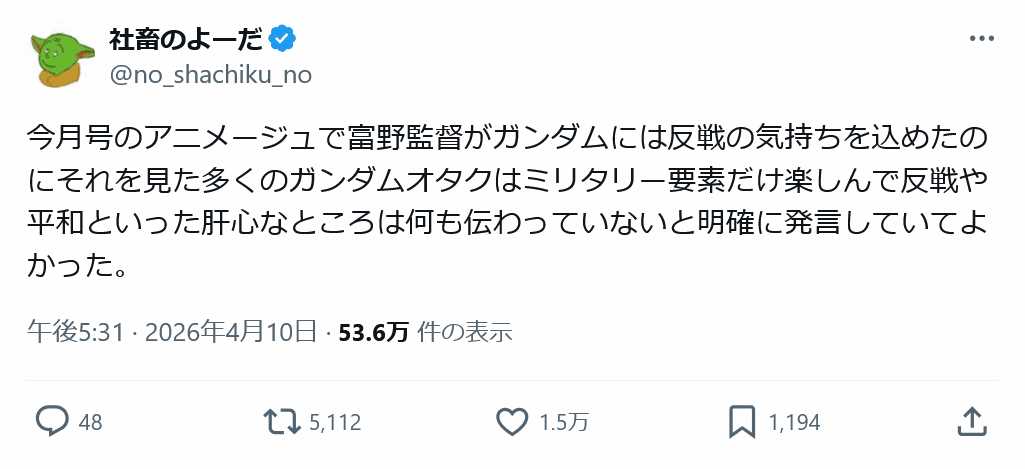
Task: Open the three-dot more options menu
Action: click(983, 39)
